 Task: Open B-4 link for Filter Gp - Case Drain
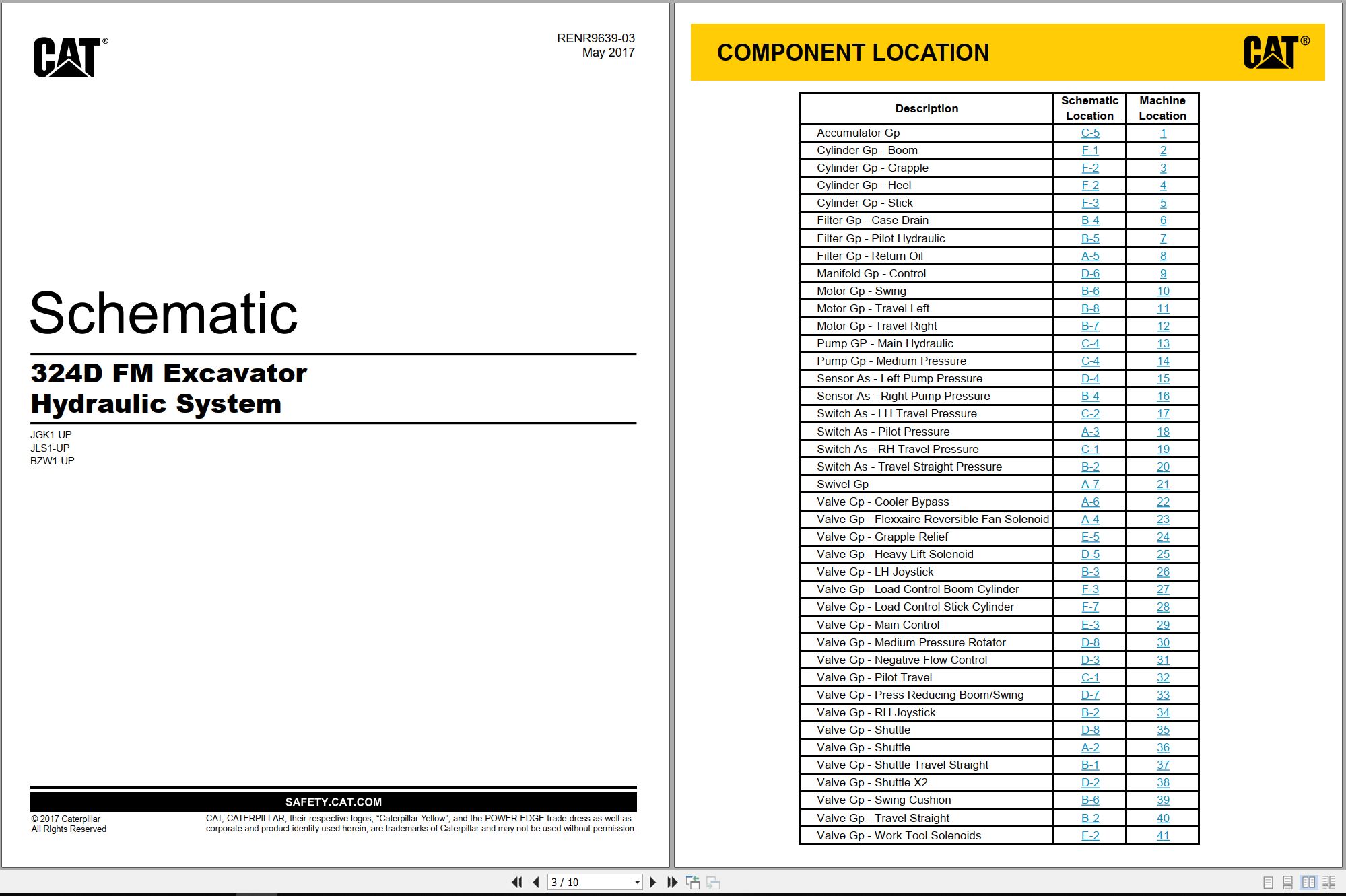click(x=1090, y=221)
